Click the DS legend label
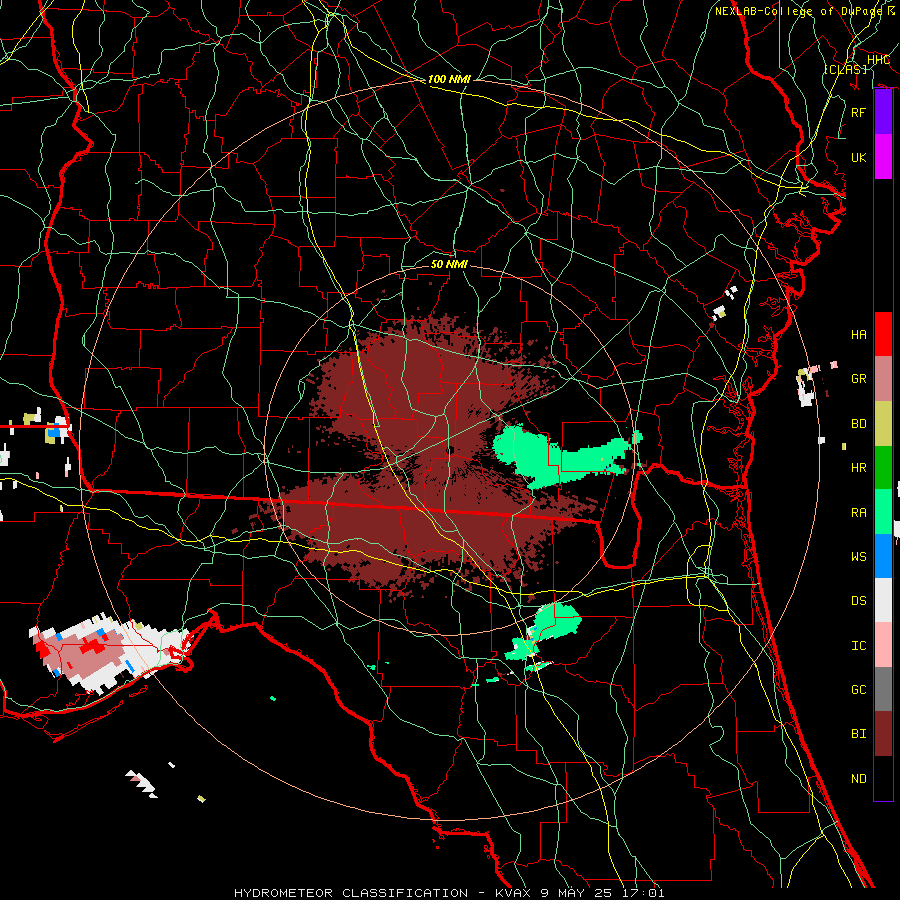Screen dimensions: 900x900 point(859,601)
